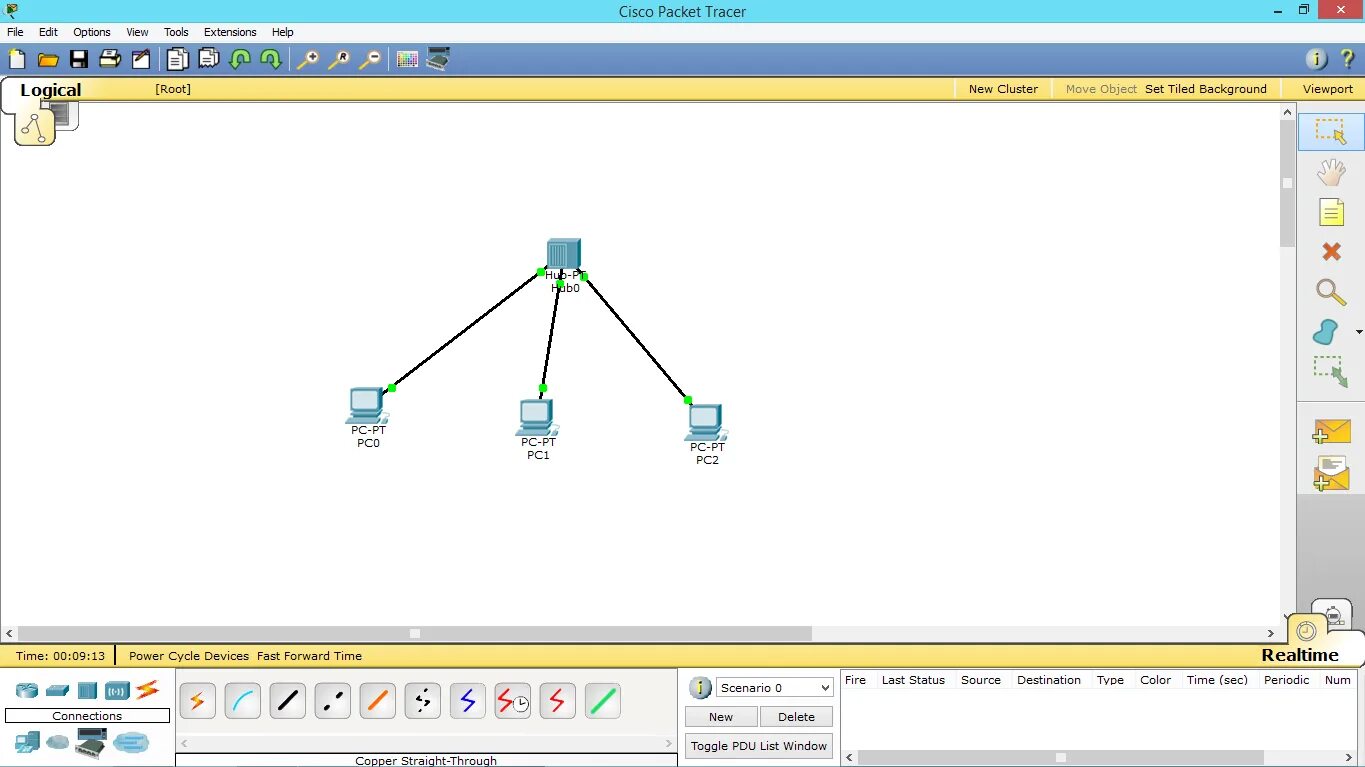
Task: Select the Draw Polygon shape tool
Action: coord(1326,332)
